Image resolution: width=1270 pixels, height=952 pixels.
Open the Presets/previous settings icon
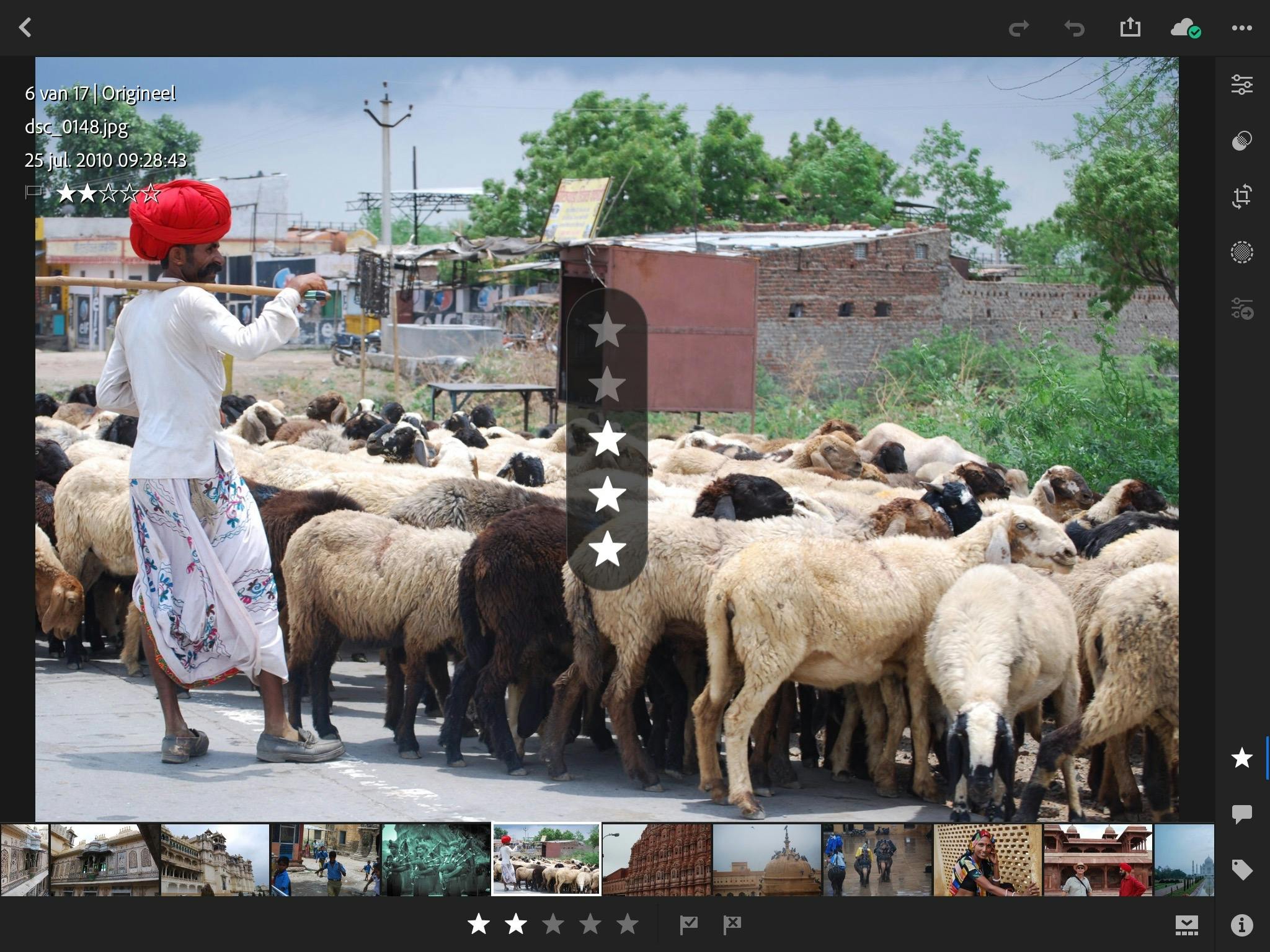(x=1241, y=308)
